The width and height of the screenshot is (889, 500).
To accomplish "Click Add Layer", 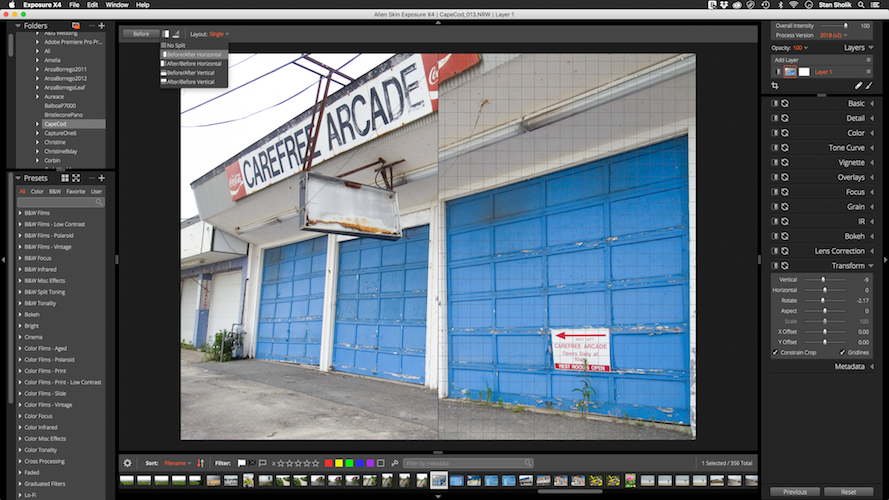I will (x=786, y=60).
